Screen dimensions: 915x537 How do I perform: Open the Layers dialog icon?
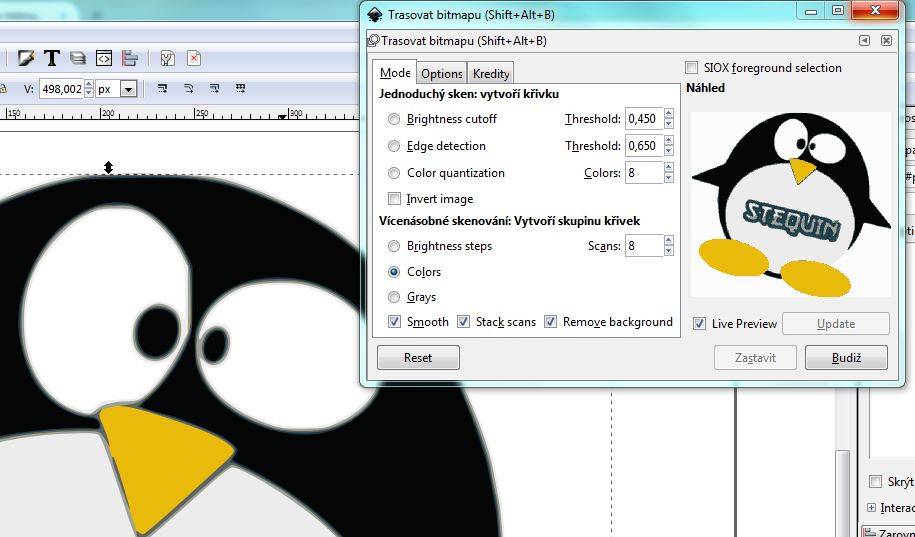point(78,58)
